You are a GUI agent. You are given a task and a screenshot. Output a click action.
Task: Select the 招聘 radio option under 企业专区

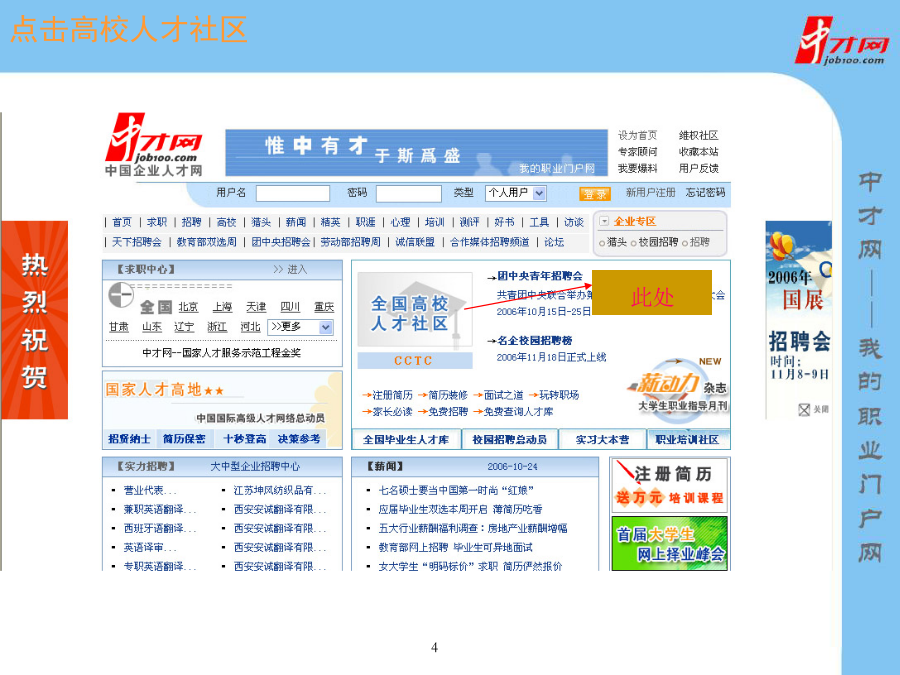click(x=685, y=243)
